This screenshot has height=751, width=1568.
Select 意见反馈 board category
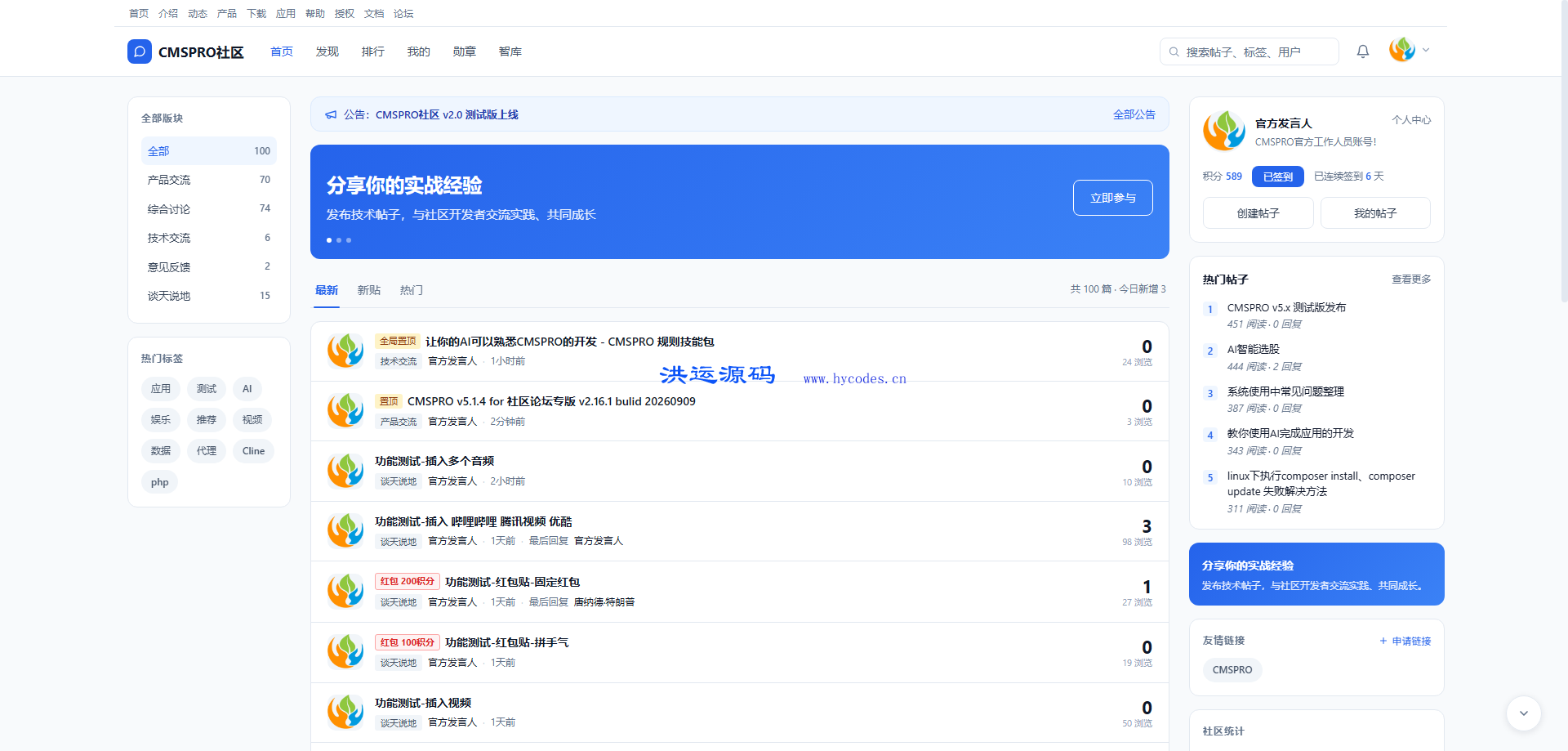[209, 267]
